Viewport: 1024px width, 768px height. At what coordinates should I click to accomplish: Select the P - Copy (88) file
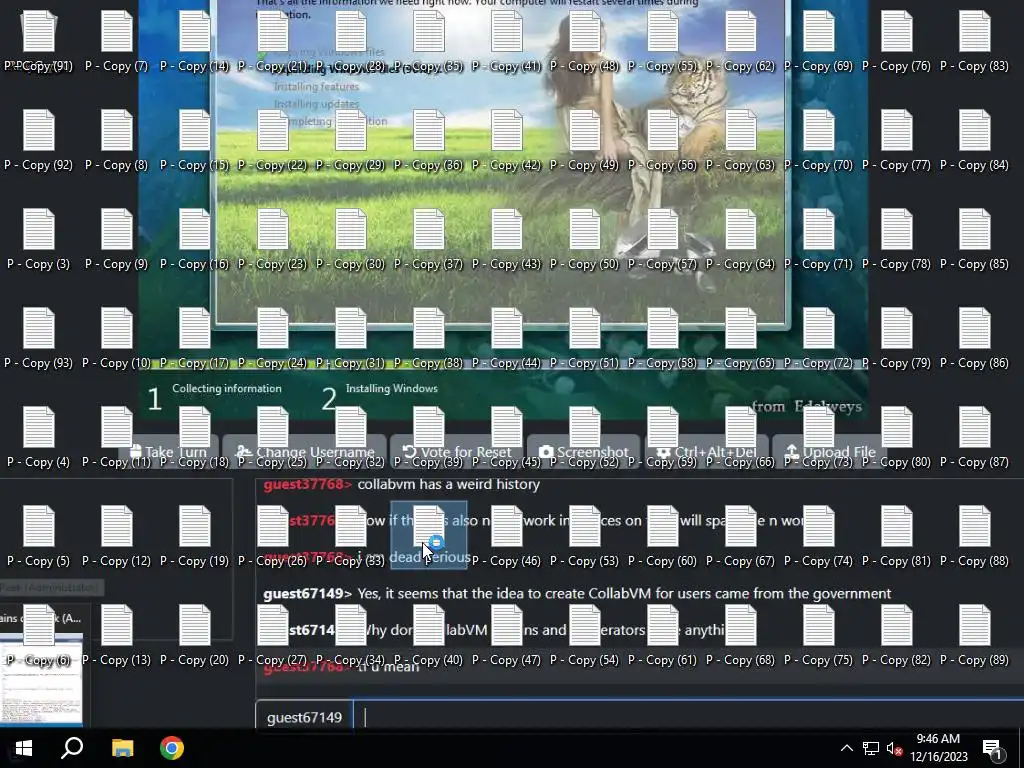click(x=974, y=537)
